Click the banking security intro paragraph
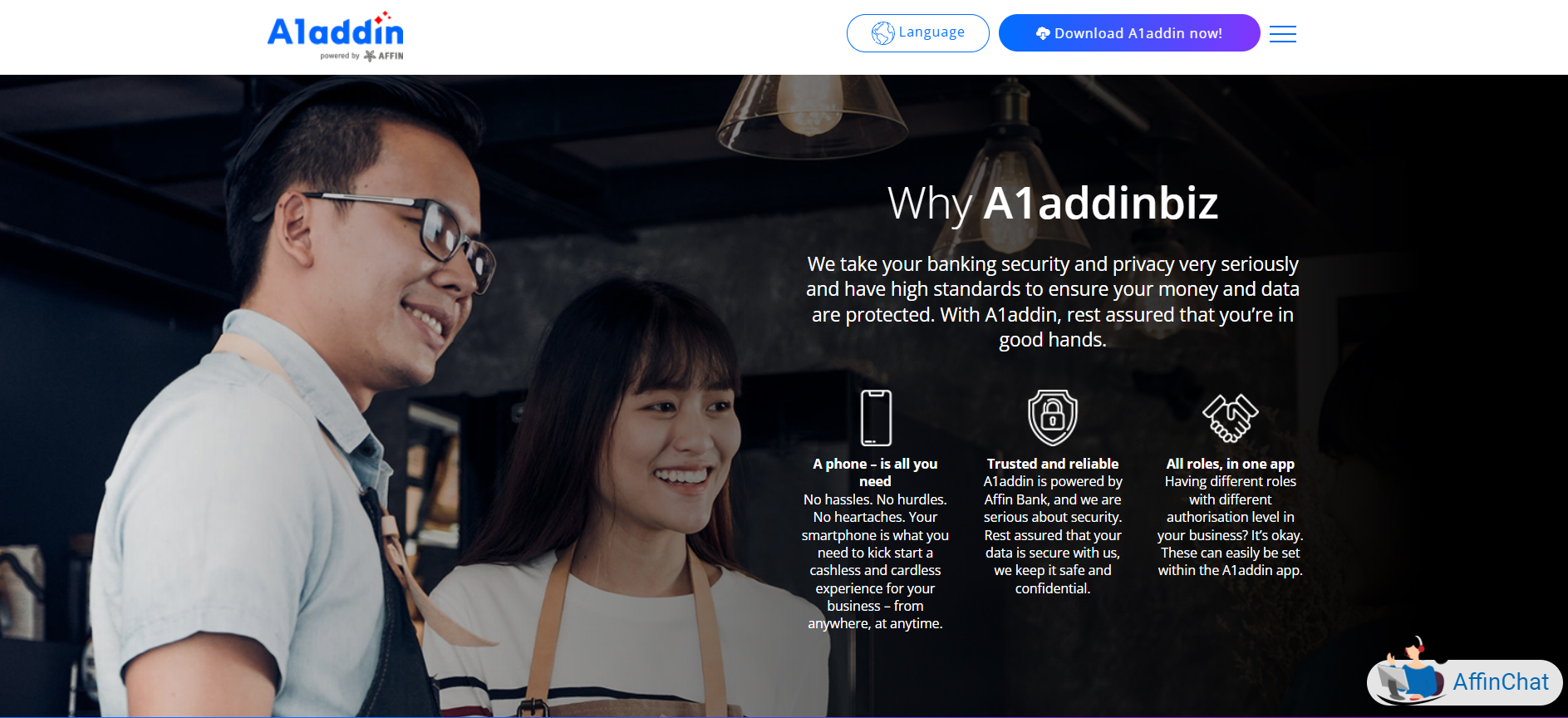The image size is (1568, 718). tap(1053, 302)
